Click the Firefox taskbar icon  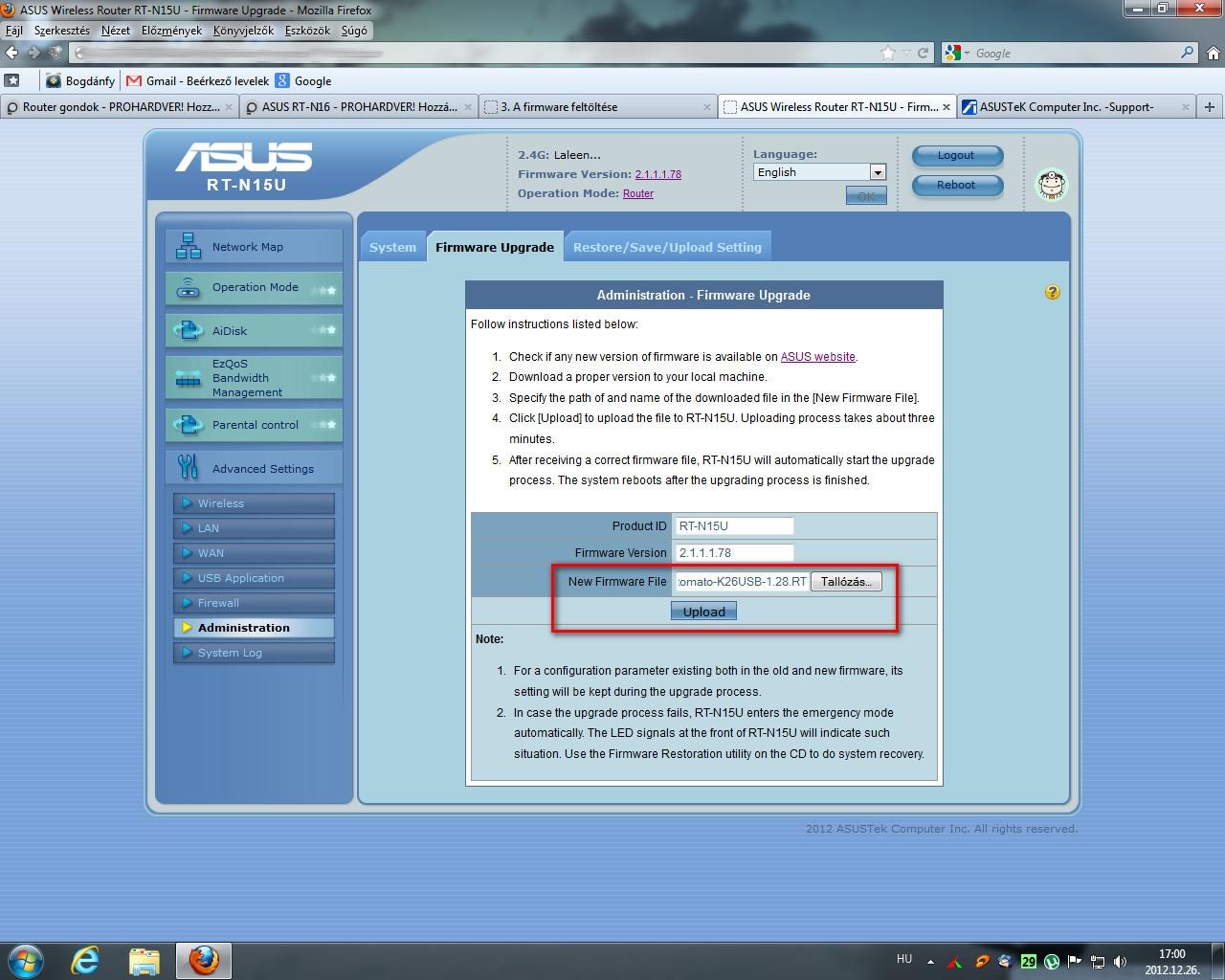[x=203, y=960]
